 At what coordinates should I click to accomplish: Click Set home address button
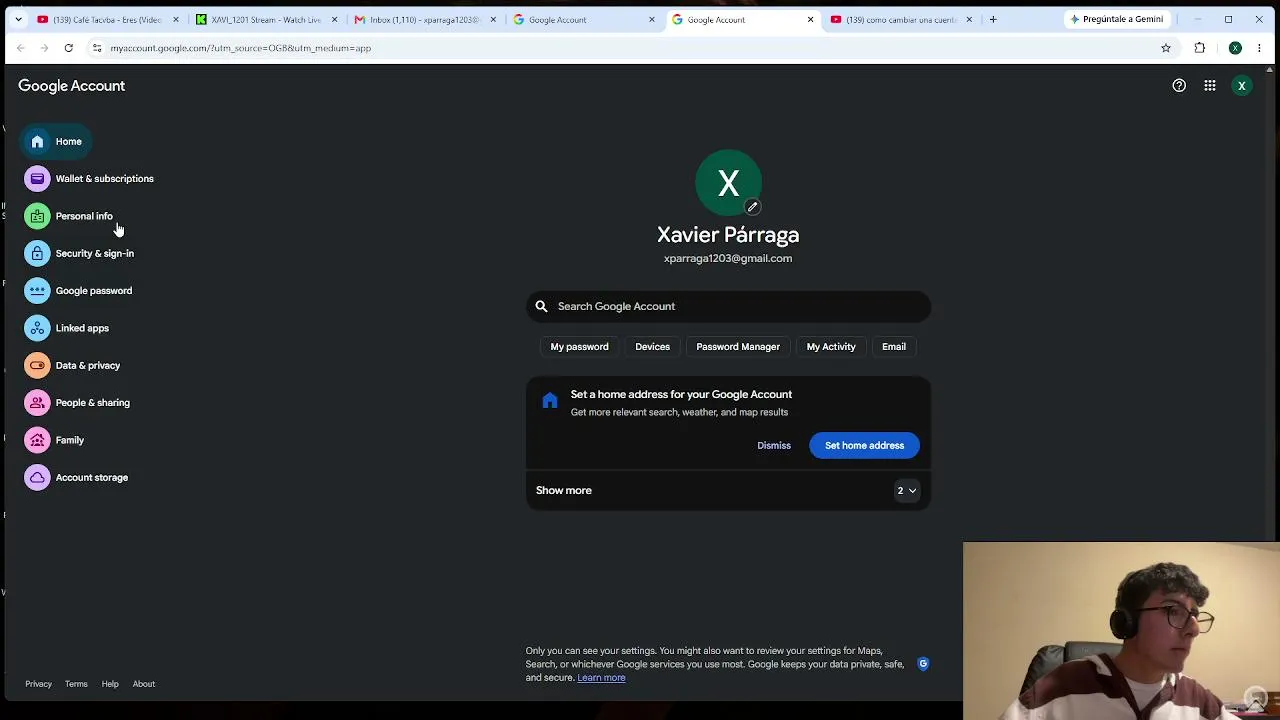tap(864, 446)
